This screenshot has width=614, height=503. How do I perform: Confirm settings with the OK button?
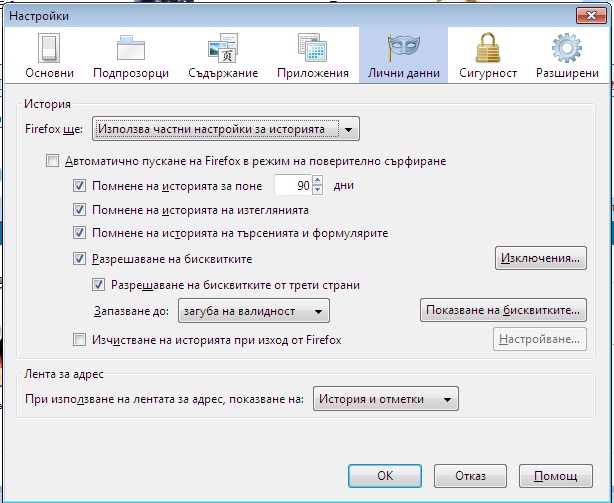385,476
